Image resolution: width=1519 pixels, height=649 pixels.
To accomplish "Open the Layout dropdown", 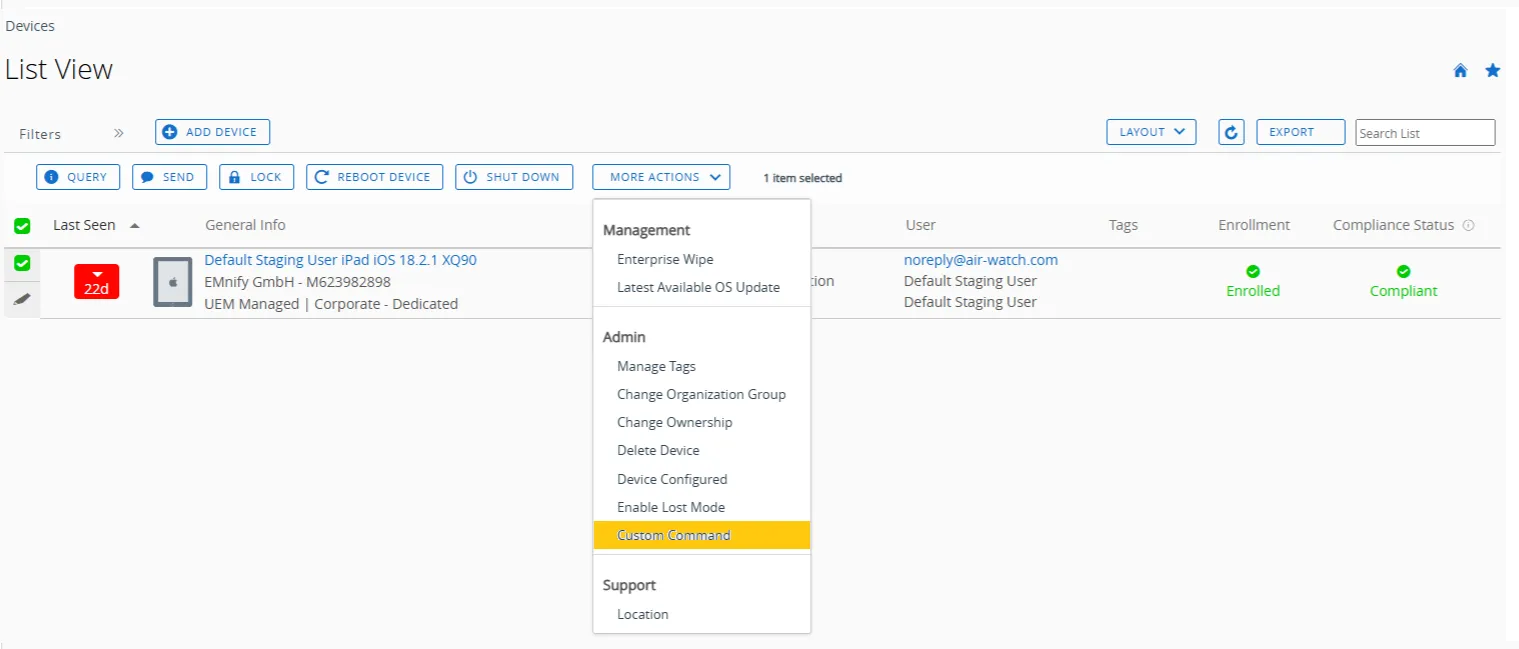I will pyautogui.click(x=1151, y=132).
